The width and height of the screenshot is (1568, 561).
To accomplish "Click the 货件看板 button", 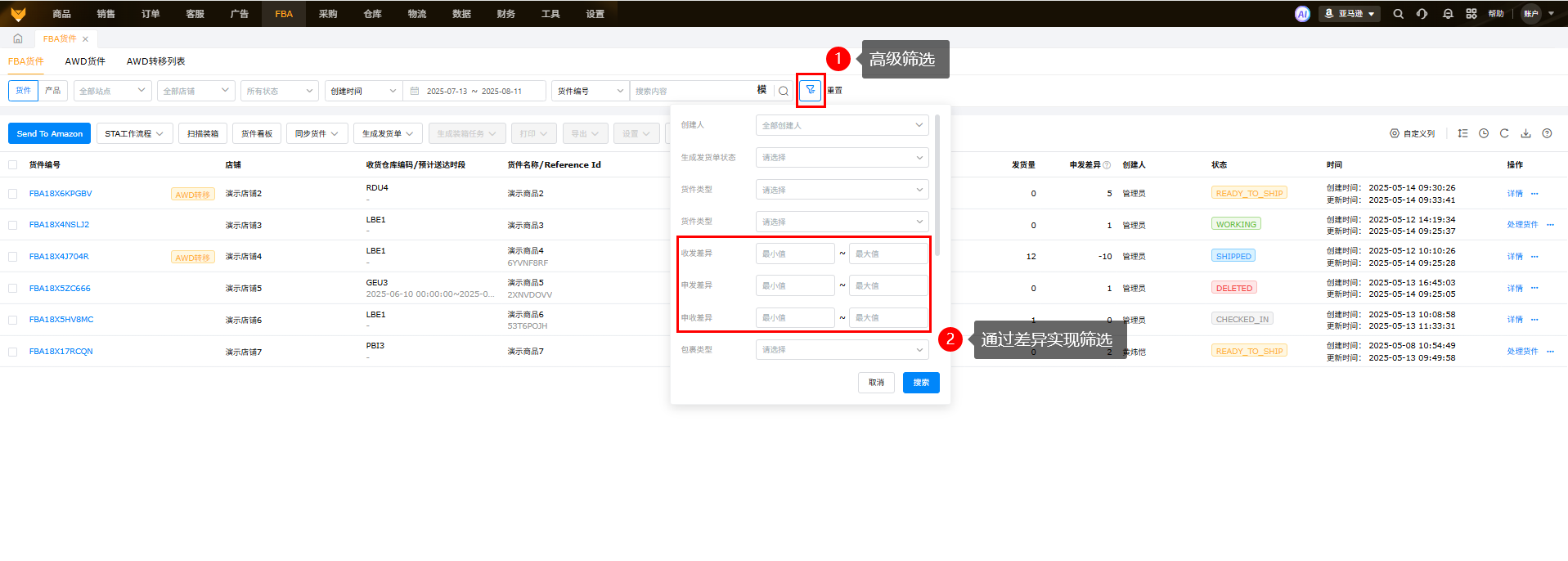I will pyautogui.click(x=257, y=133).
